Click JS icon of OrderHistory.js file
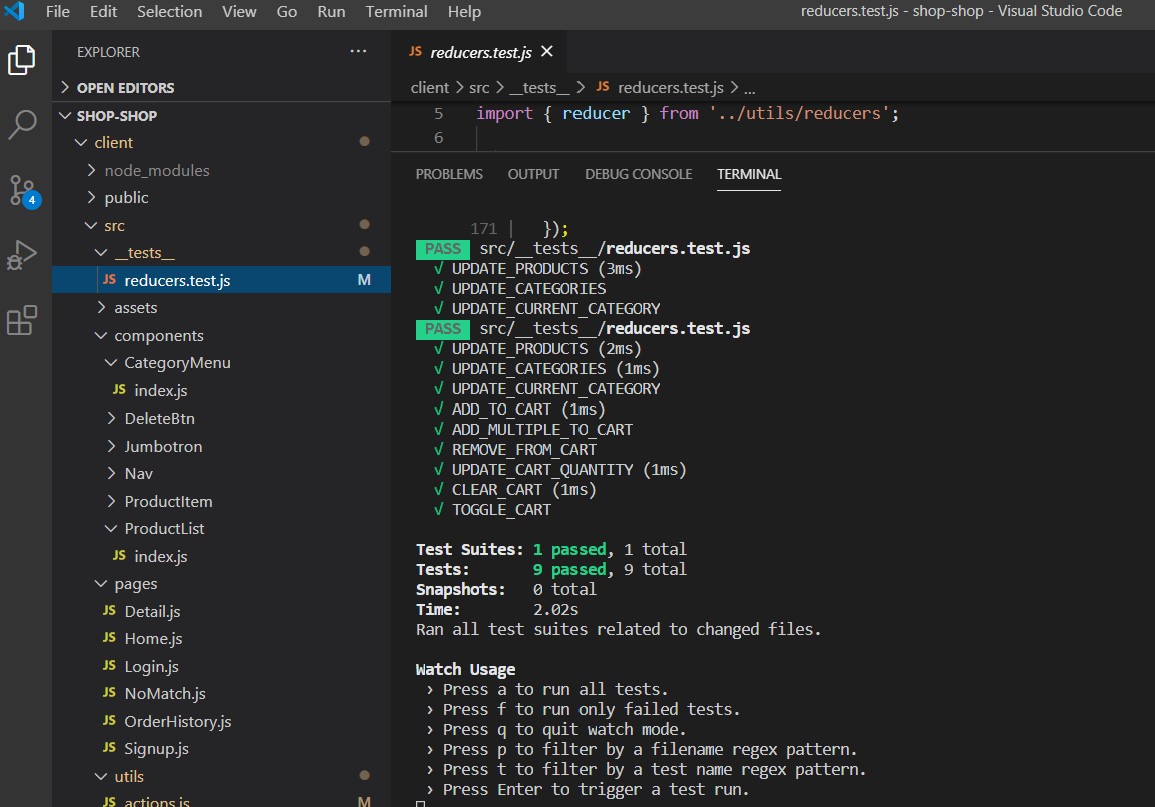 (x=110, y=721)
